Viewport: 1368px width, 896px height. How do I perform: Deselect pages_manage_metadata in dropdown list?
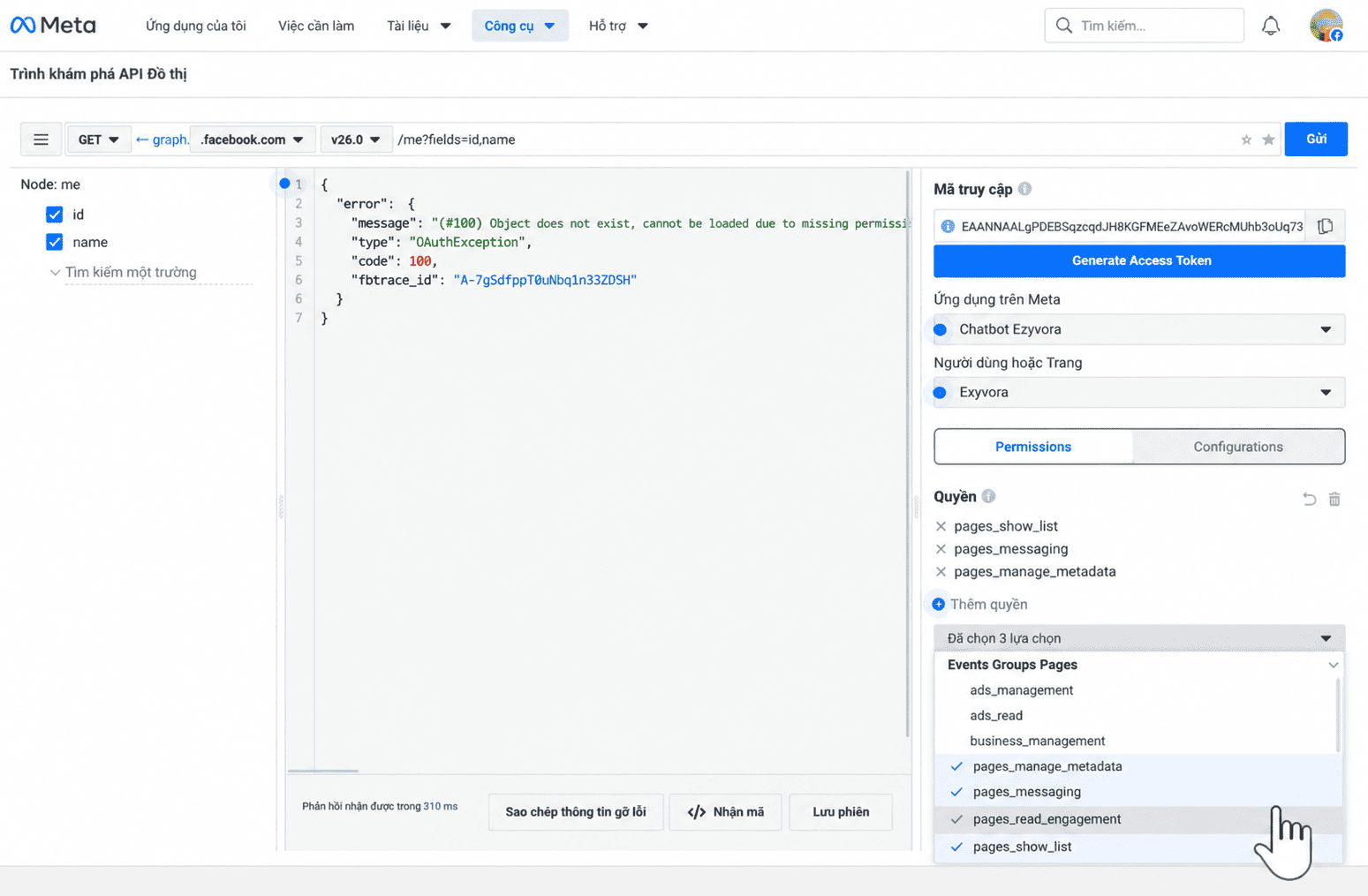[1138, 766]
